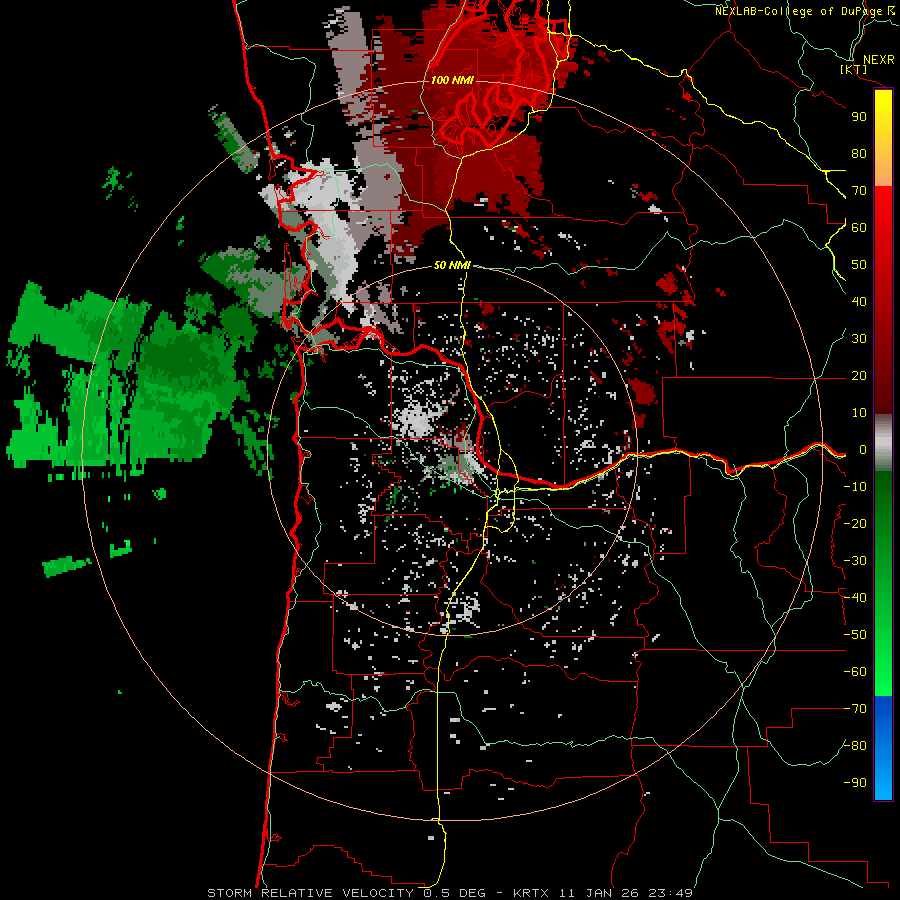This screenshot has height=900, width=900.
Task: Click the 70 value on velocity scale
Action: [x=859, y=191]
